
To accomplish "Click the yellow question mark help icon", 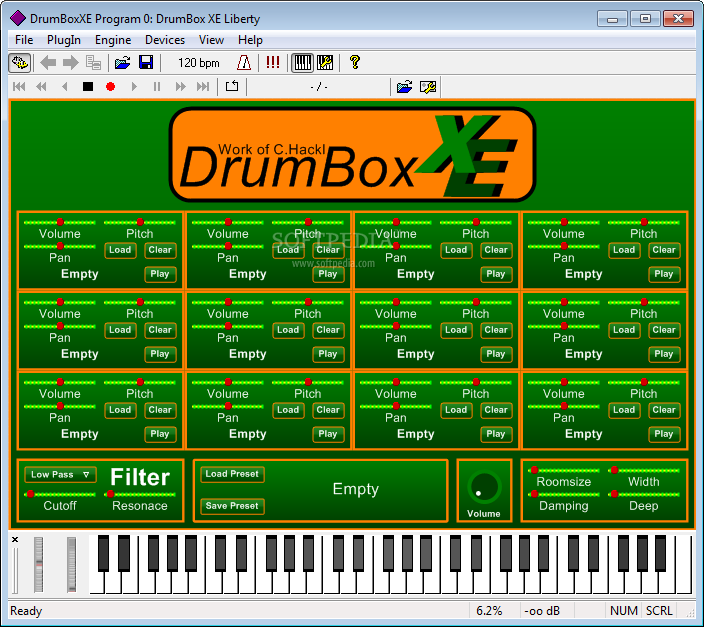I will click(x=355, y=62).
